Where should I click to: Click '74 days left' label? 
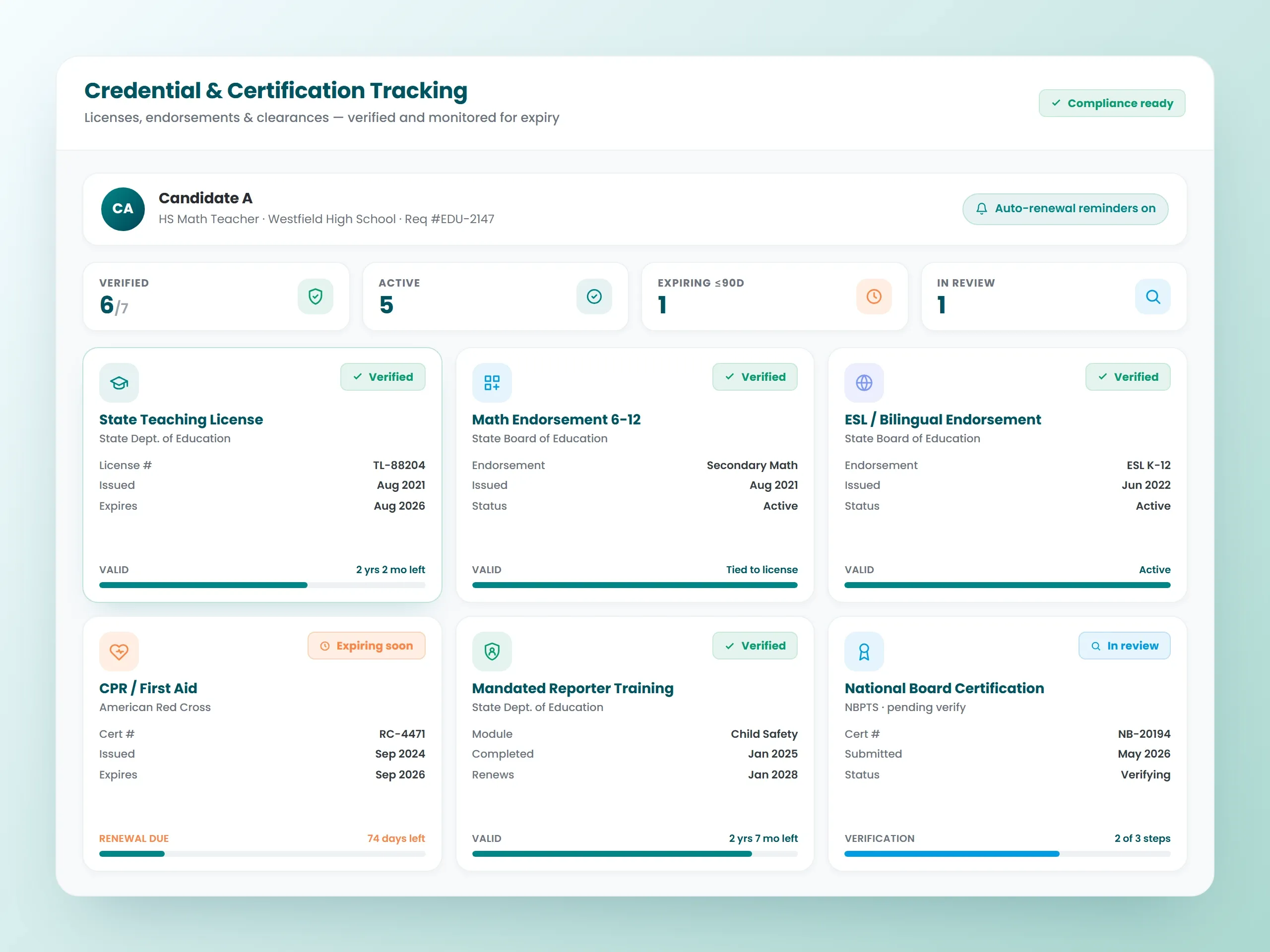tap(396, 838)
